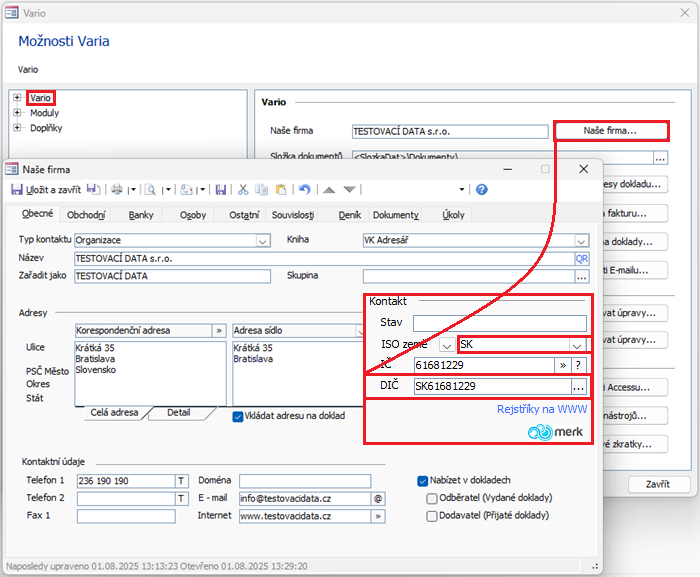Click the ? button next to the IČ field
This screenshot has height=577, width=700.
[x=578, y=365]
